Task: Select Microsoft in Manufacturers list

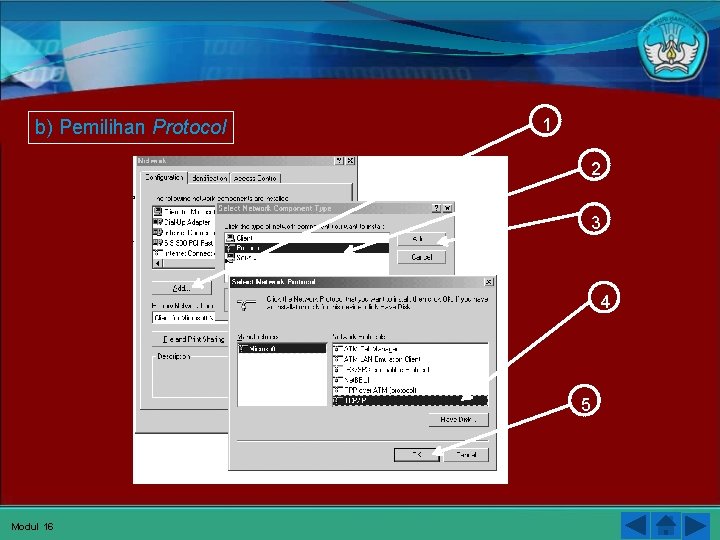Action: [x=282, y=349]
